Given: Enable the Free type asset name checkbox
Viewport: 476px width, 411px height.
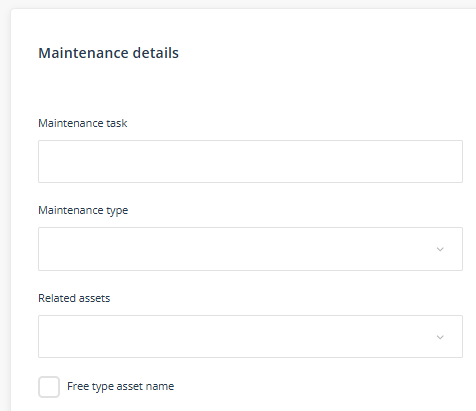Looking at the screenshot, I should (x=49, y=387).
